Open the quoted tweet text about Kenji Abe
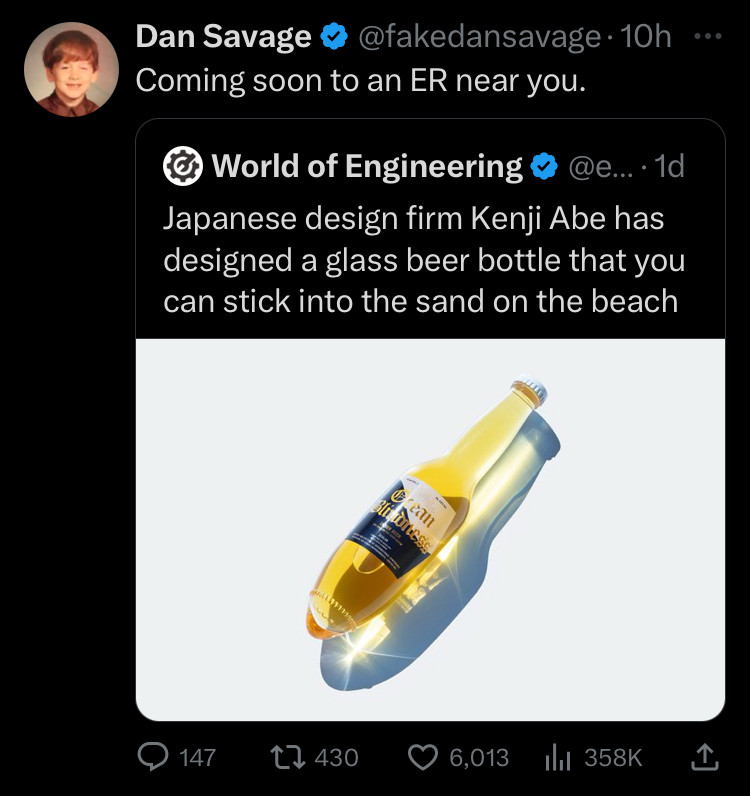This screenshot has height=796, width=750. click(424, 258)
